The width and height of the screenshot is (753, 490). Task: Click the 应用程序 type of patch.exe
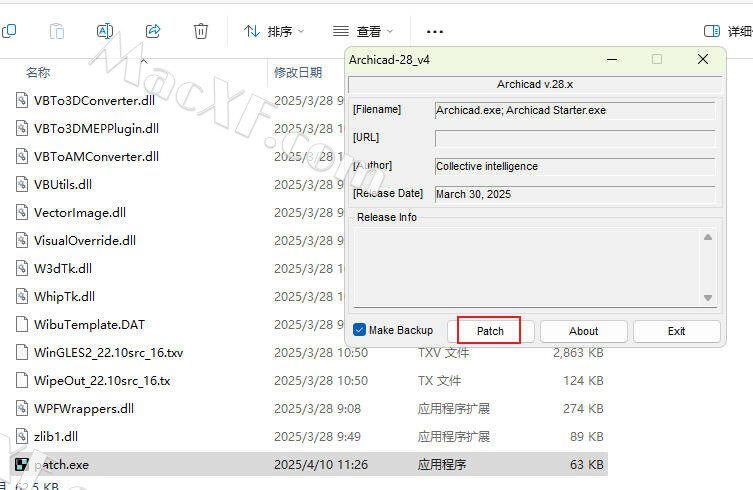click(x=442, y=465)
